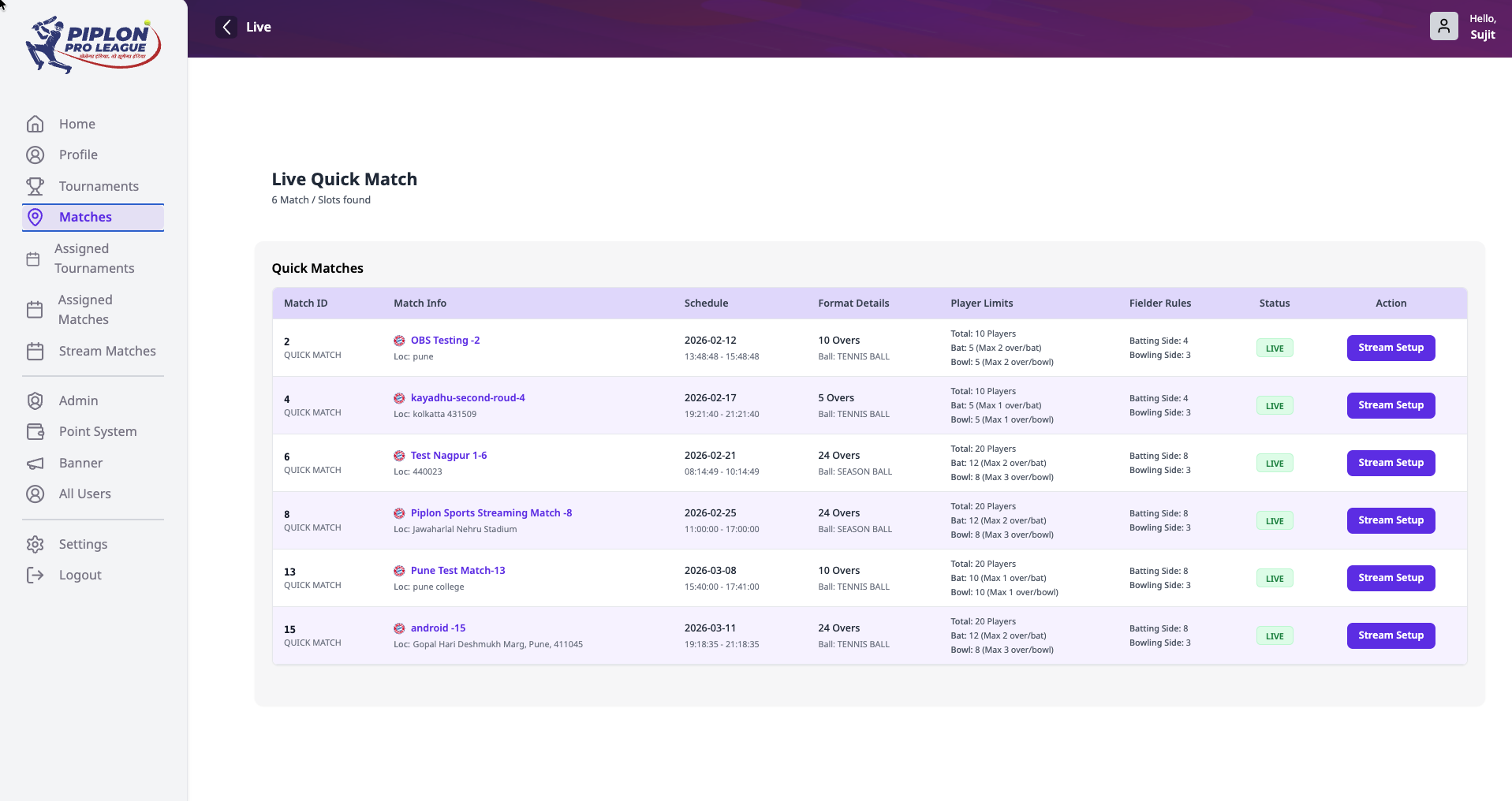Viewport: 1512px width, 801px height.
Task: Click the team badge icon beside kayadhu-second-roud-4
Action: [399, 398]
